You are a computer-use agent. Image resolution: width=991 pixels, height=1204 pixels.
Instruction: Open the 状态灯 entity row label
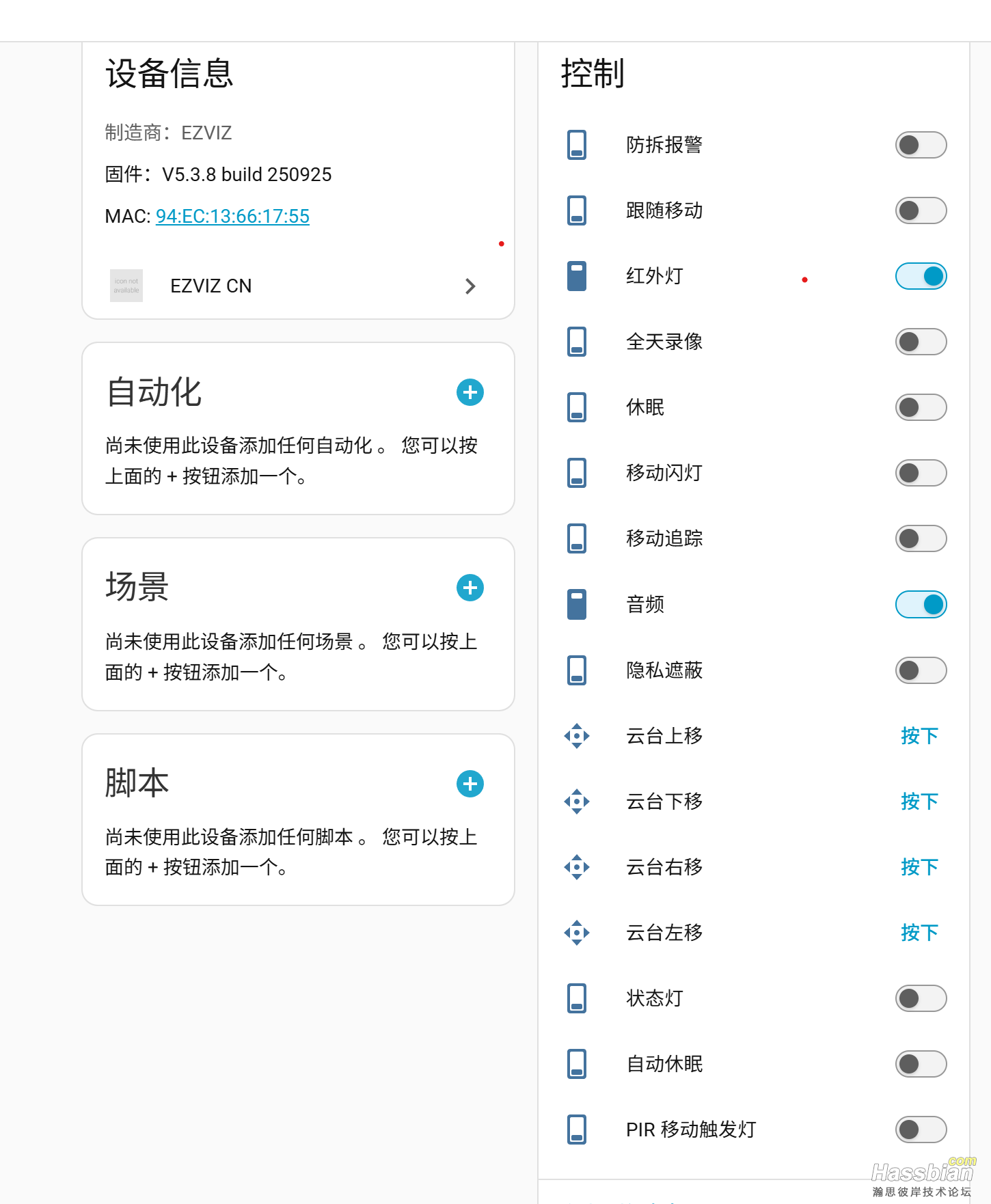pyautogui.click(x=655, y=998)
